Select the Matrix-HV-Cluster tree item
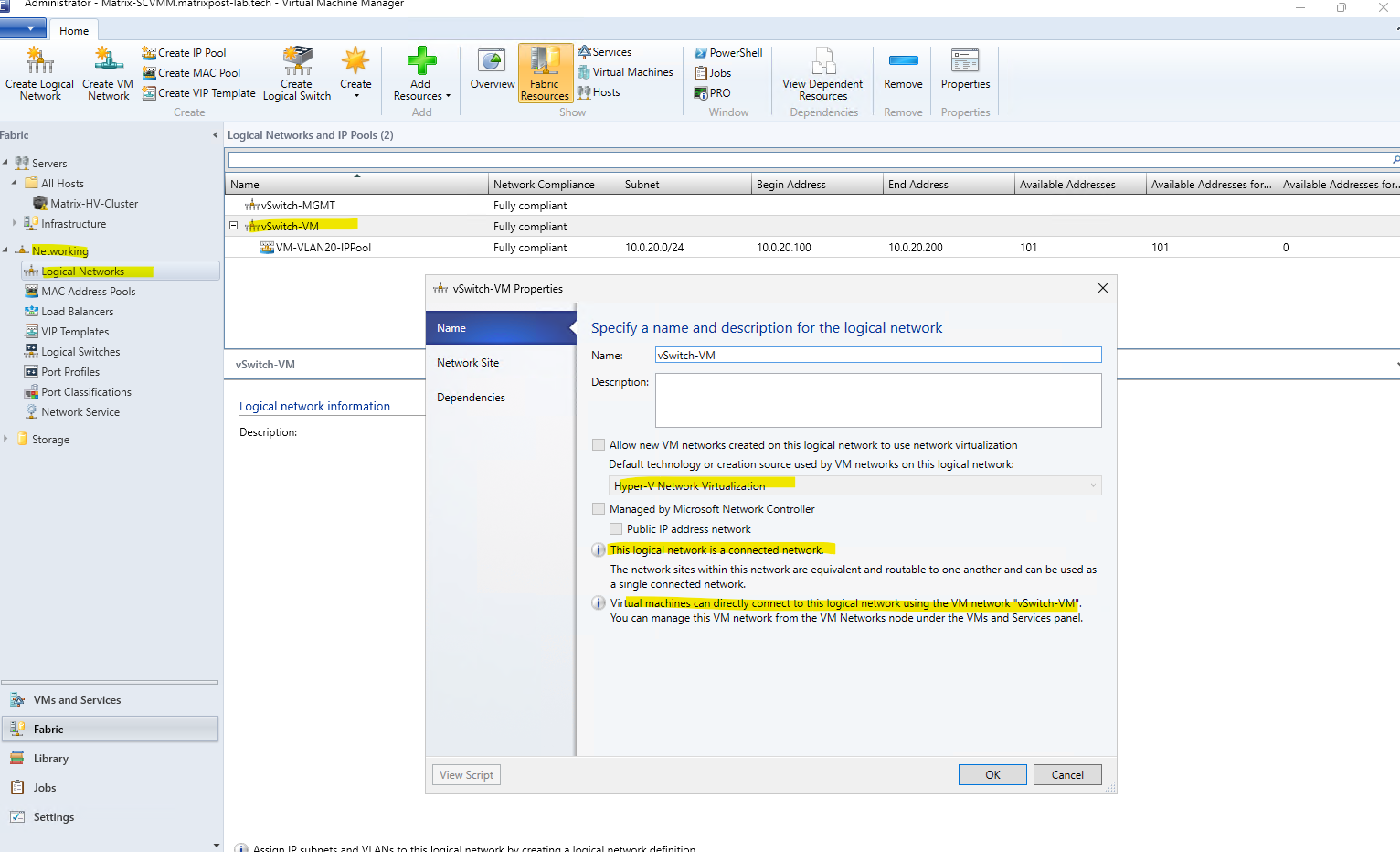 85,204
